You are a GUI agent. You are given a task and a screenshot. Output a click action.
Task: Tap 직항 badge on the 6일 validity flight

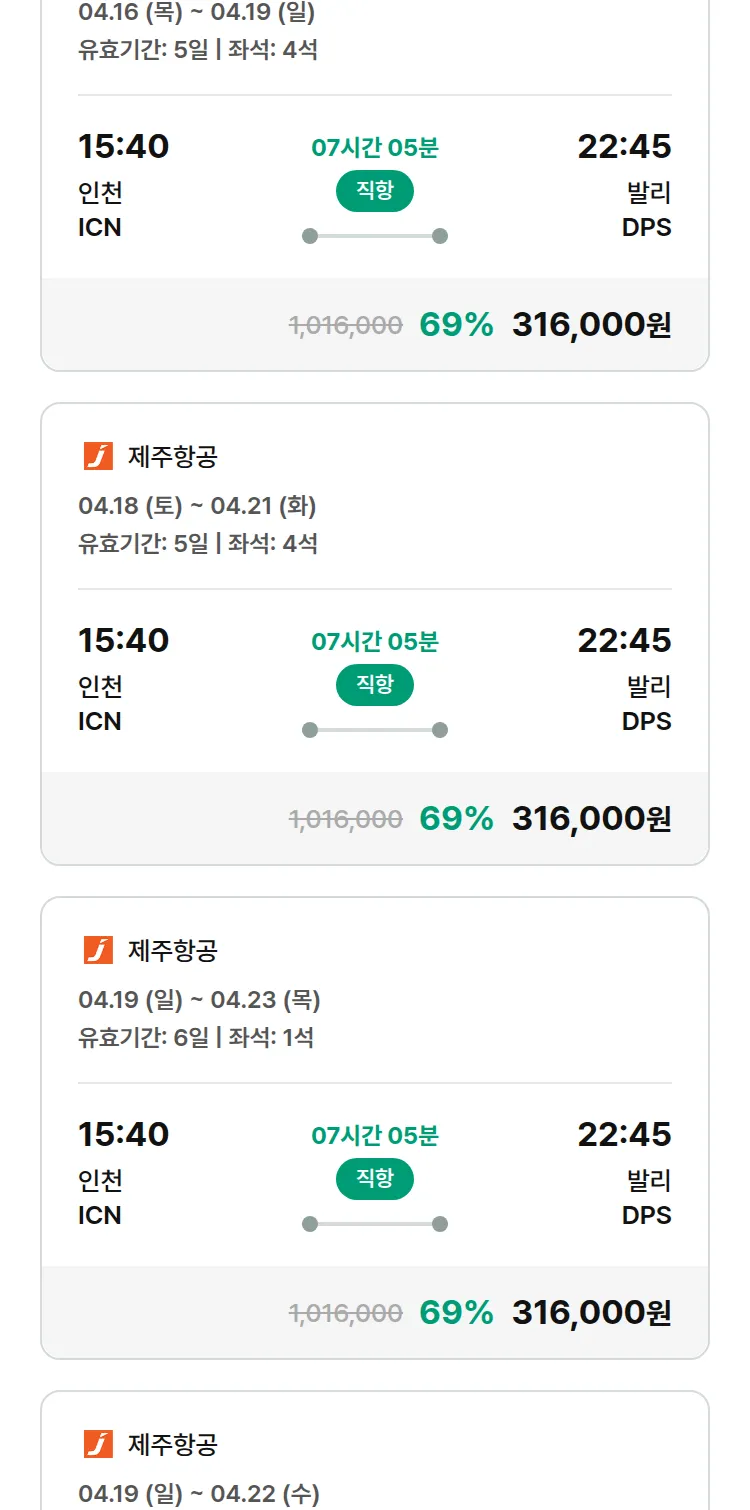point(374,1179)
